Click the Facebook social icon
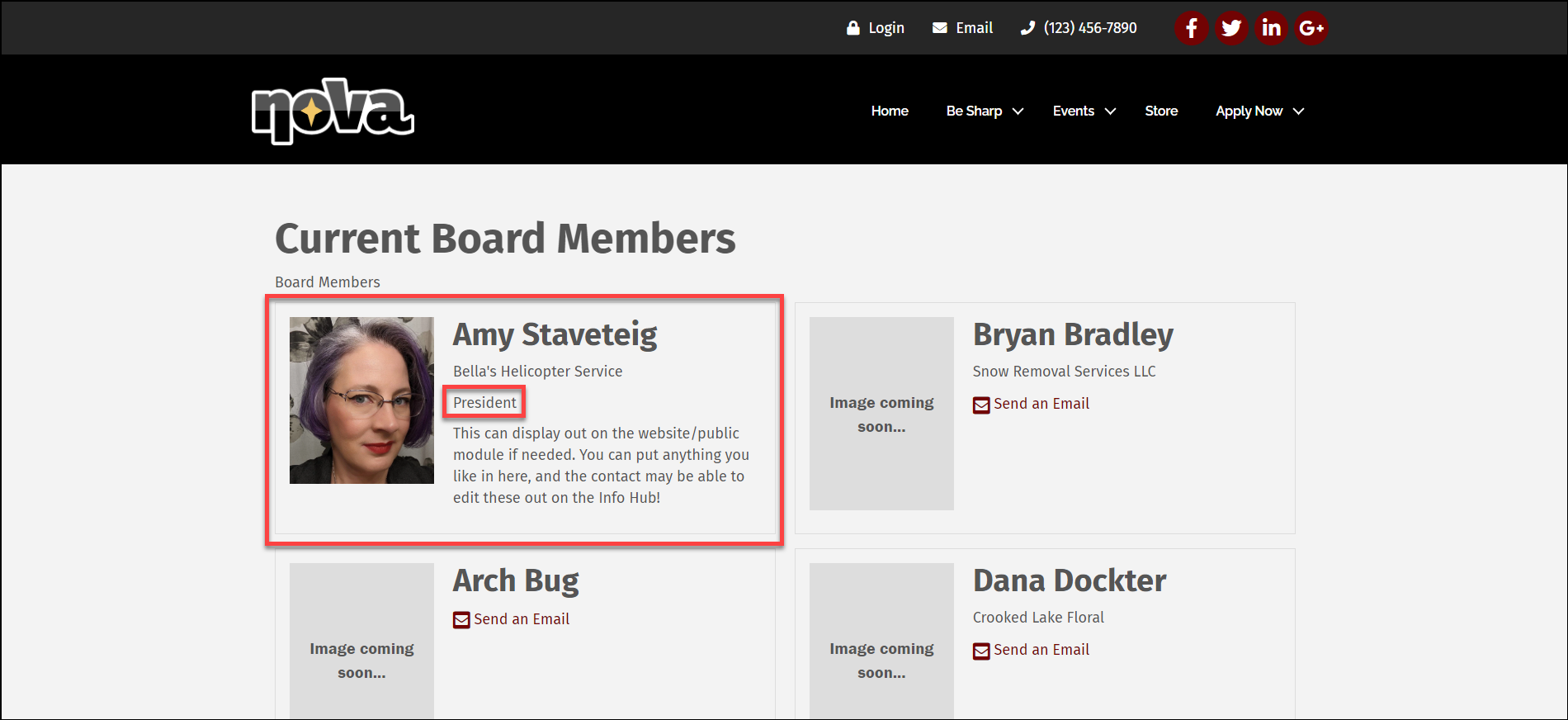This screenshot has height=720, width=1568. coord(1191,28)
